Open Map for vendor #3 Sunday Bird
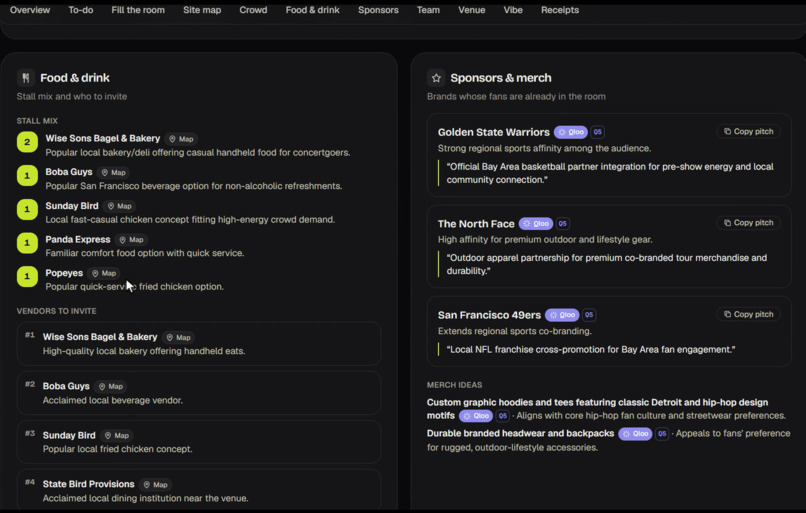The image size is (806, 513). click(117, 435)
